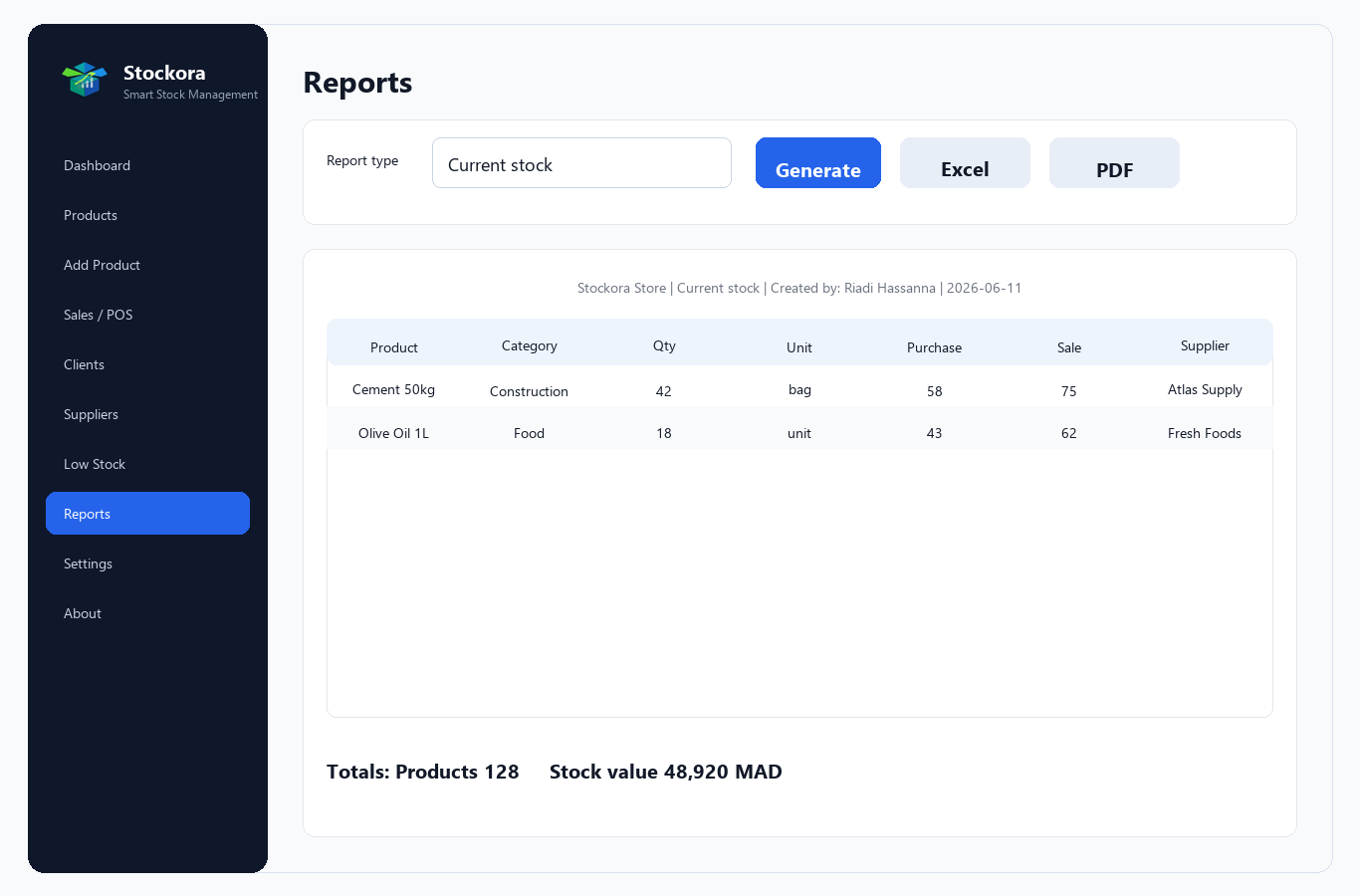Select the Reports sidebar item
The image size is (1360, 896).
pyautogui.click(x=147, y=514)
